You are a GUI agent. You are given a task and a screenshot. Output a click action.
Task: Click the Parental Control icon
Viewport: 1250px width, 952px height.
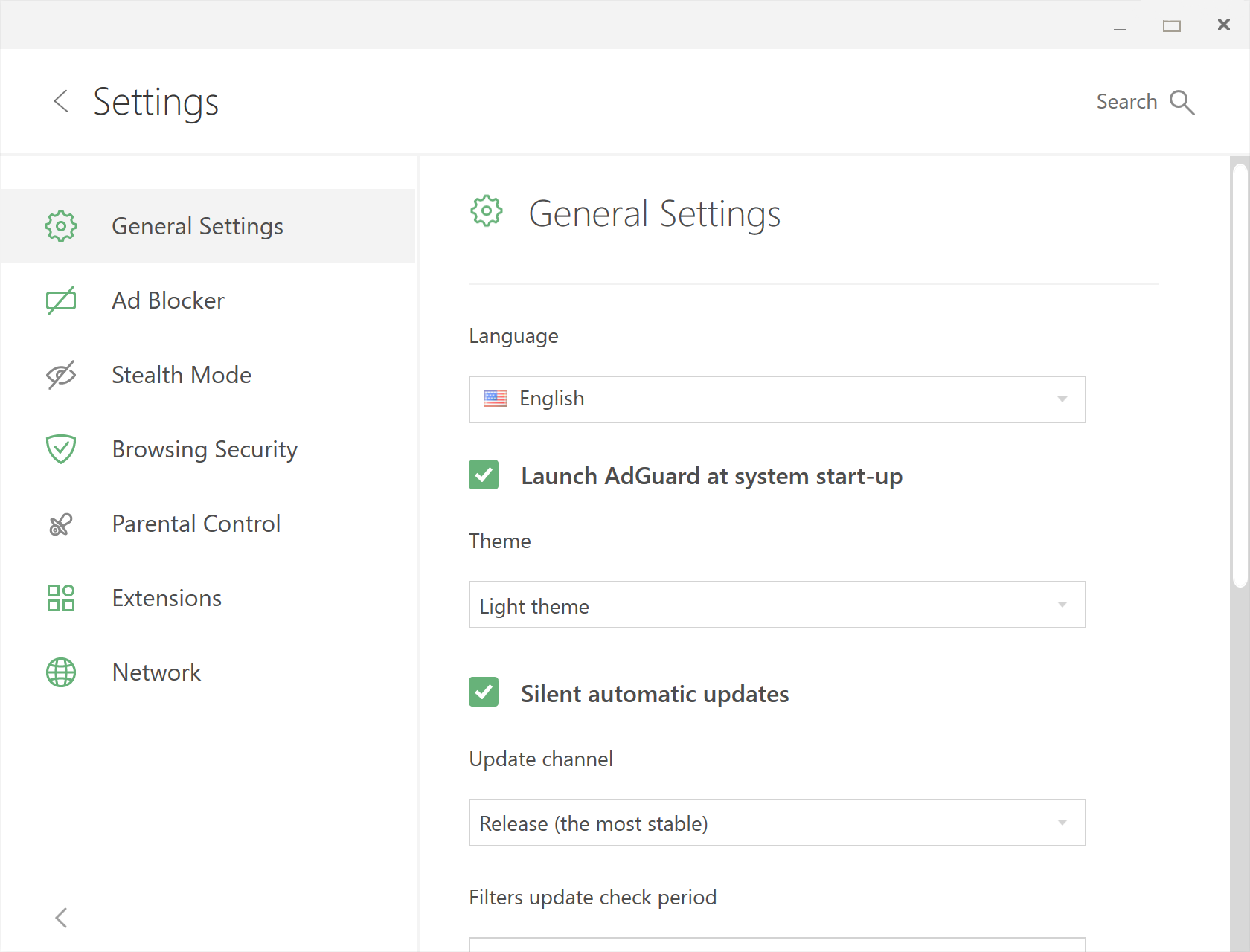[61, 524]
